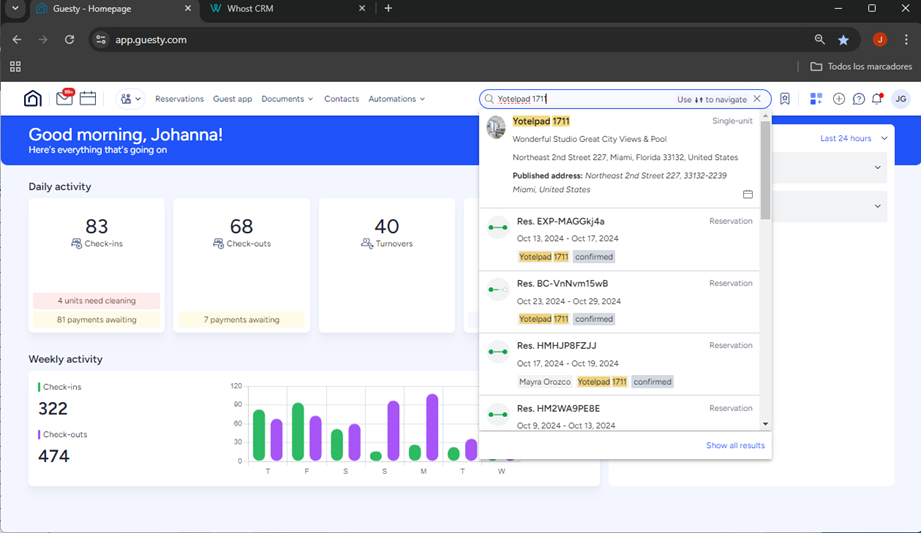Click Show all results link

(735, 445)
